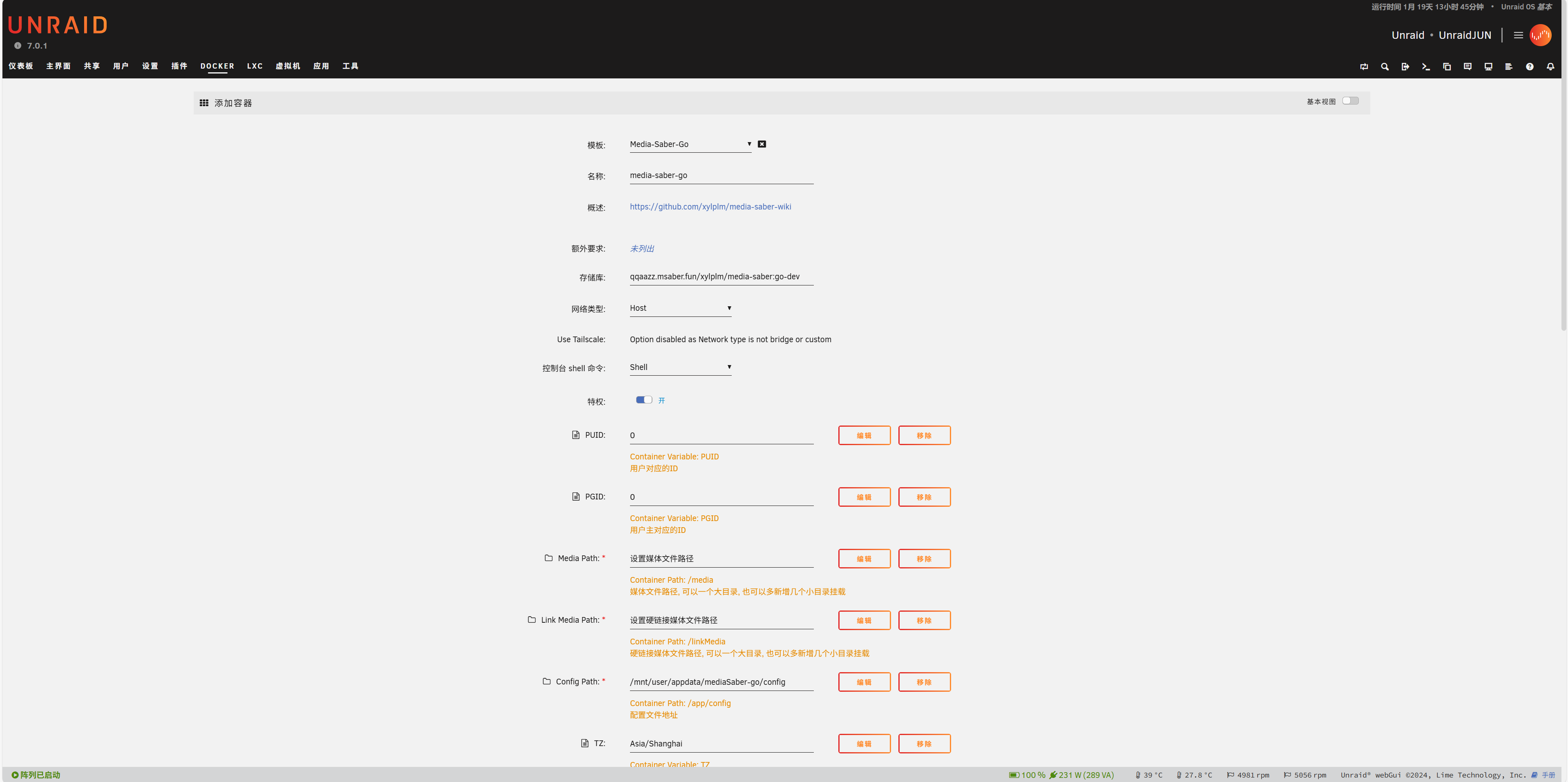Click the logout arrow icon
The image size is (1568, 782).
click(x=1405, y=67)
